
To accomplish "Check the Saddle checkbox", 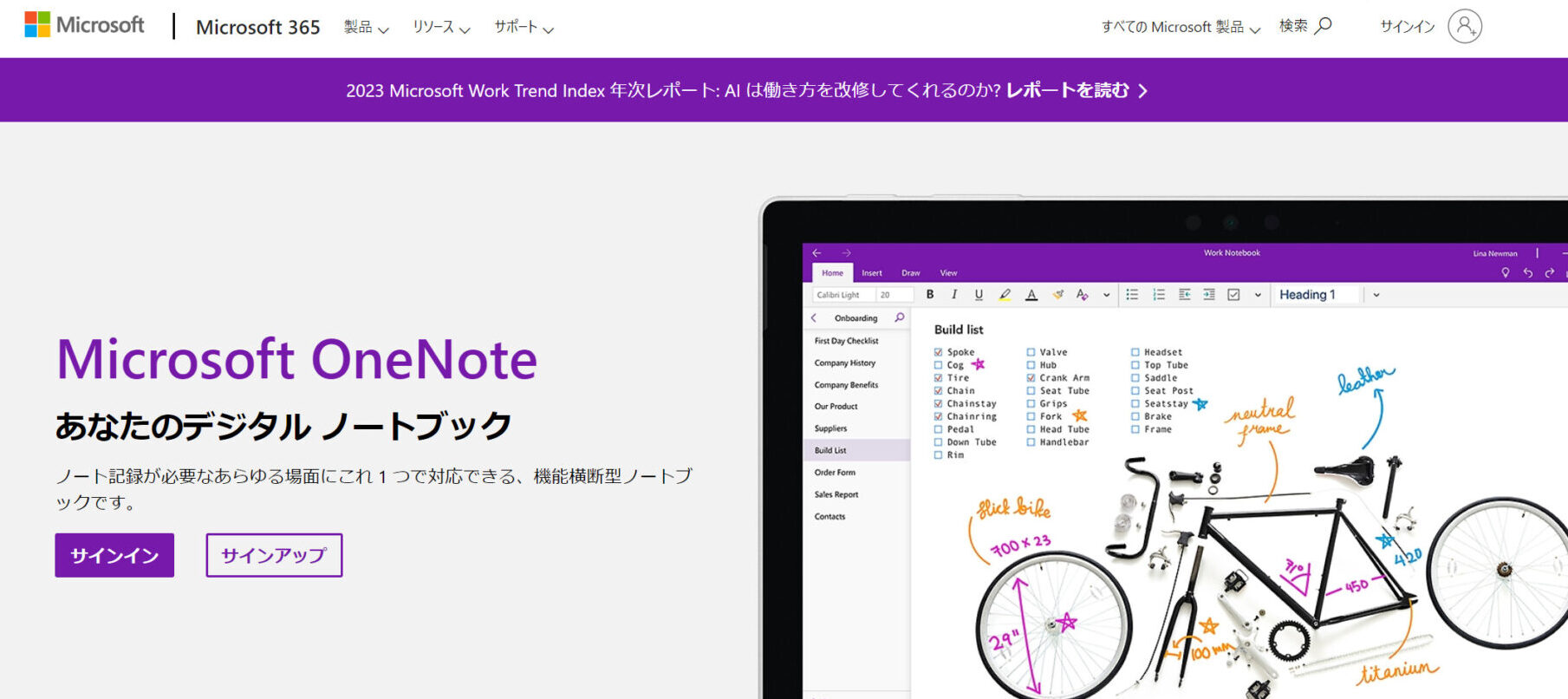I will point(1135,378).
